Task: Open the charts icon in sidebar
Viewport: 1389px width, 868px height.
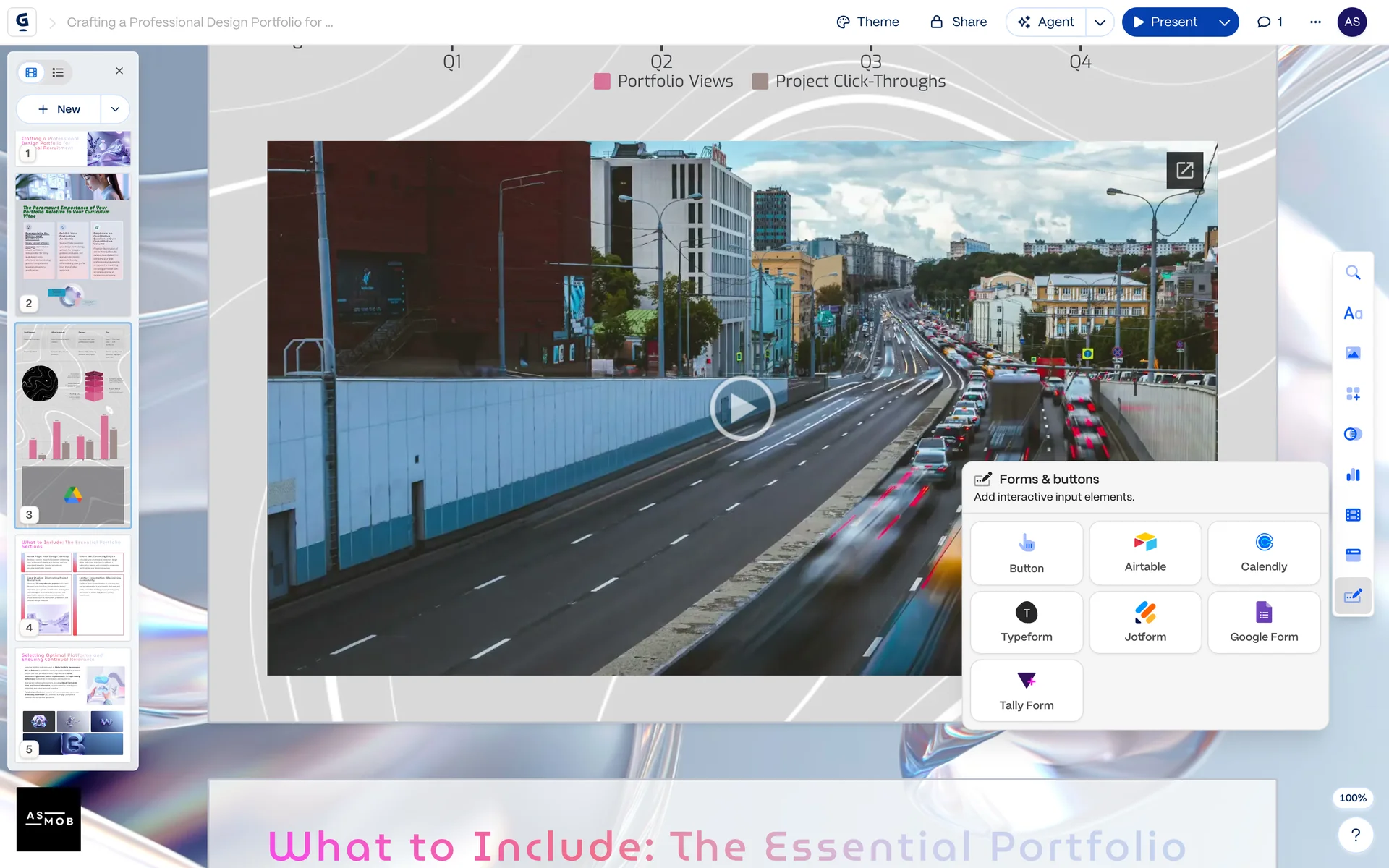Action: tap(1352, 475)
